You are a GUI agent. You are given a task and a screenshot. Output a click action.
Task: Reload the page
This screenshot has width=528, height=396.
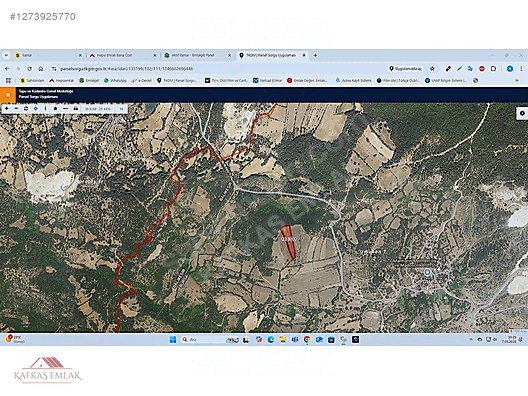coord(30,69)
